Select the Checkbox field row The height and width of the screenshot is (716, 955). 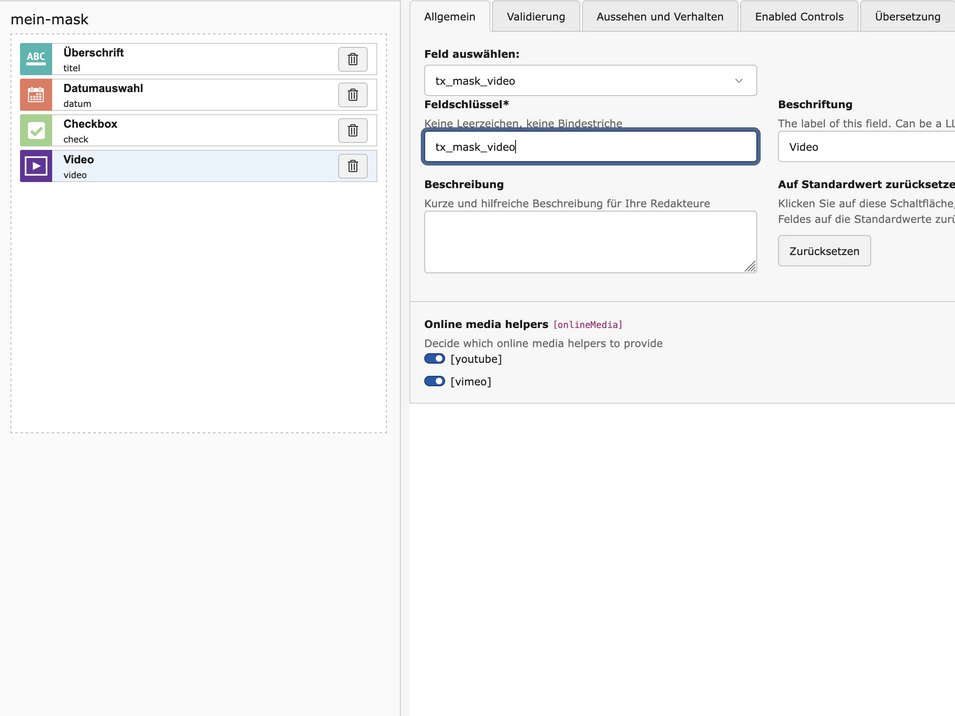pyautogui.click(x=199, y=130)
